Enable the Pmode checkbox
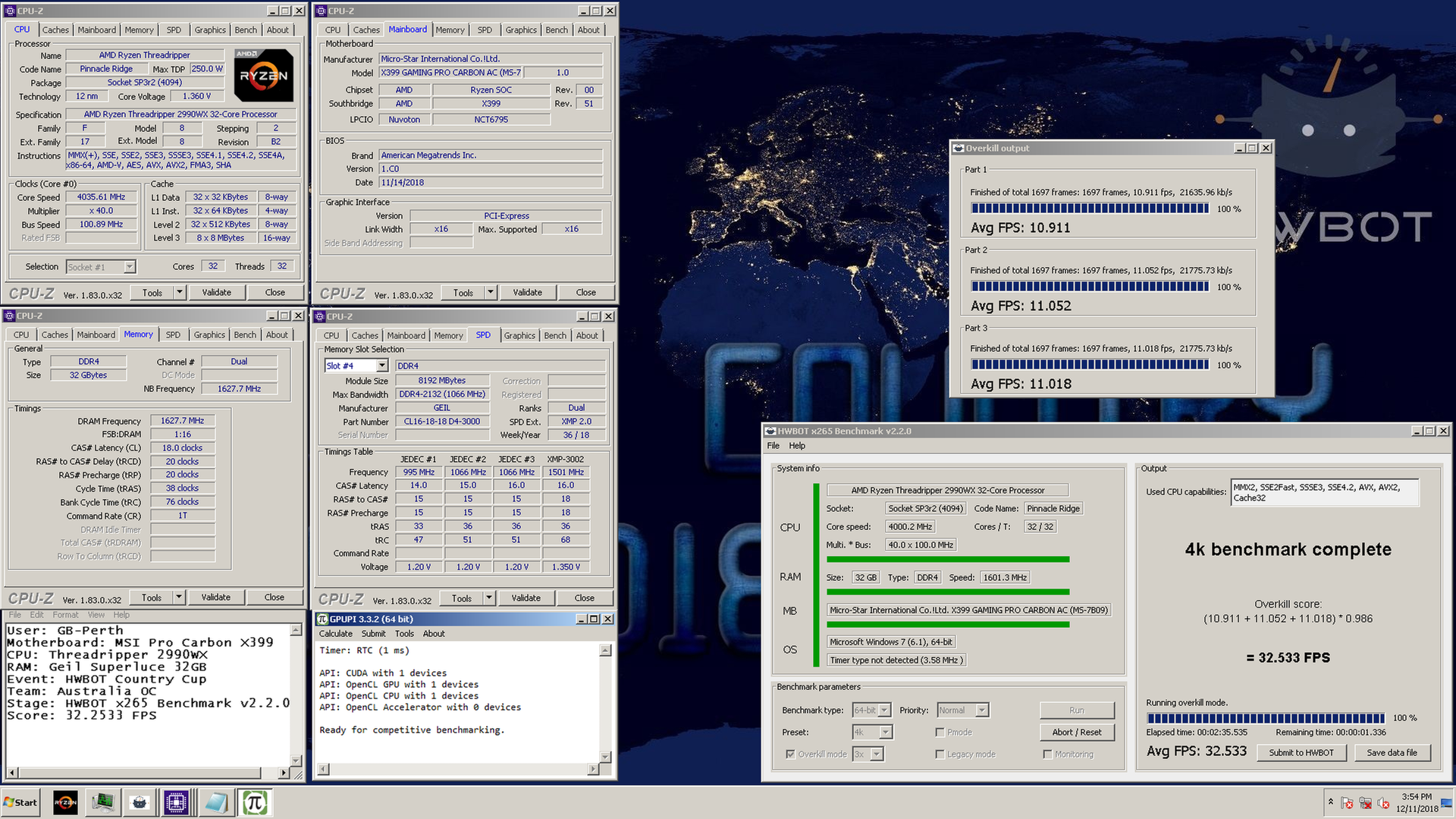This screenshot has height=819, width=1456. [940, 732]
